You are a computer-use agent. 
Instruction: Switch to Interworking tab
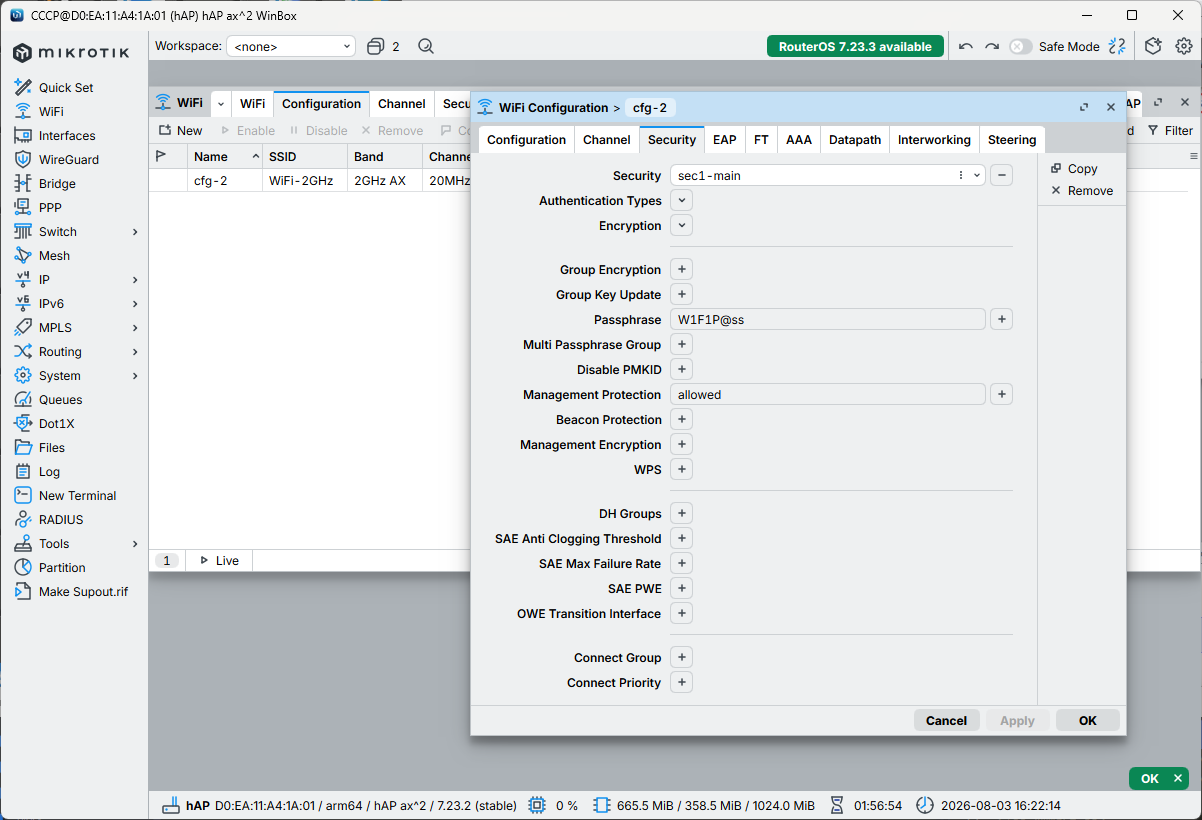(934, 140)
